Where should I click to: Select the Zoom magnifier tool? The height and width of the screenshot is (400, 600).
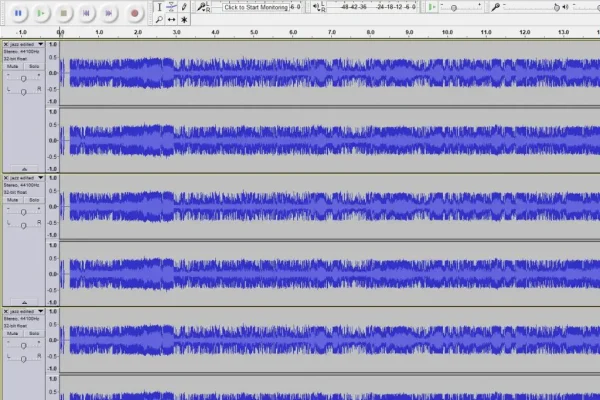(160, 20)
